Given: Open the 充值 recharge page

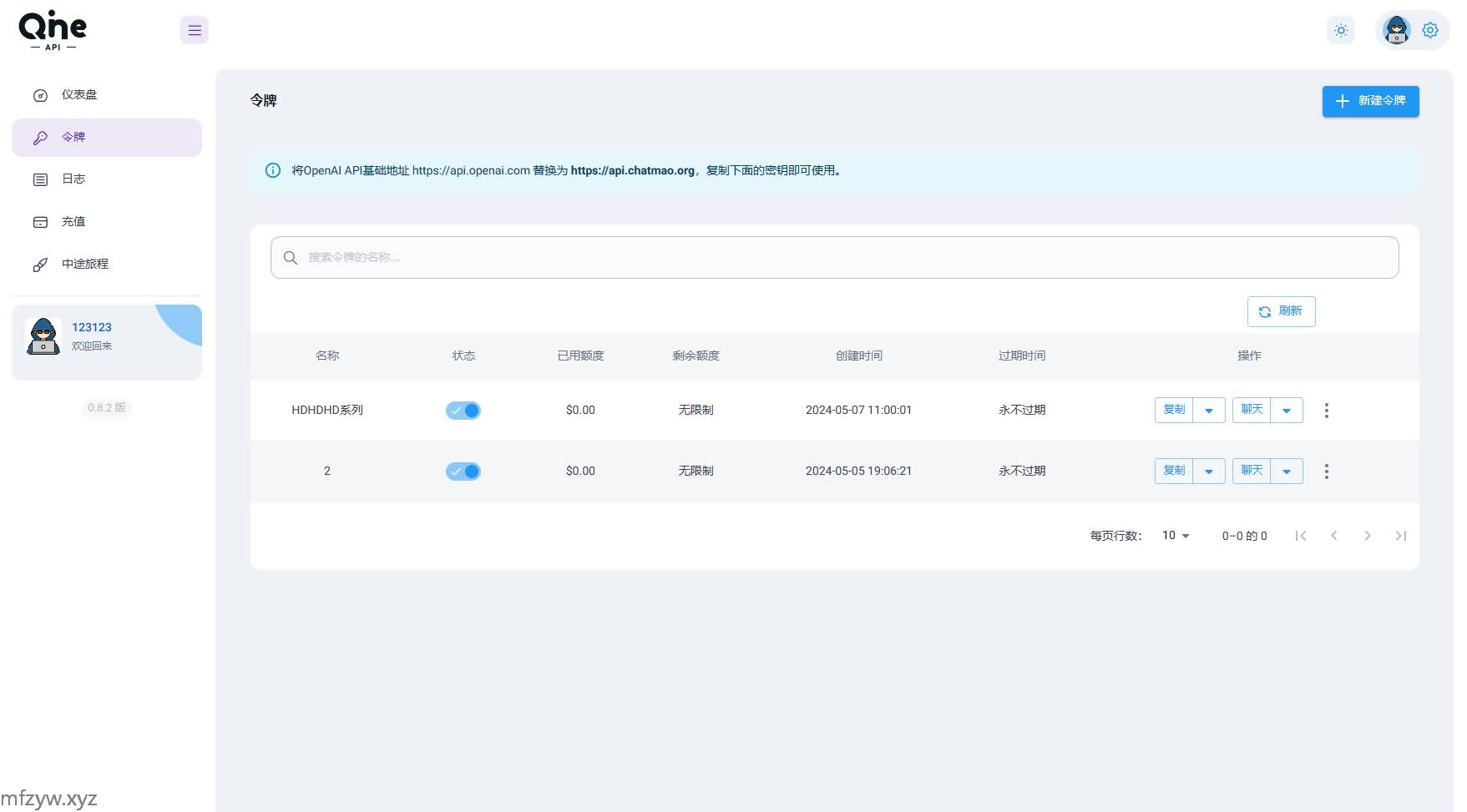Looking at the screenshot, I should click(x=73, y=222).
